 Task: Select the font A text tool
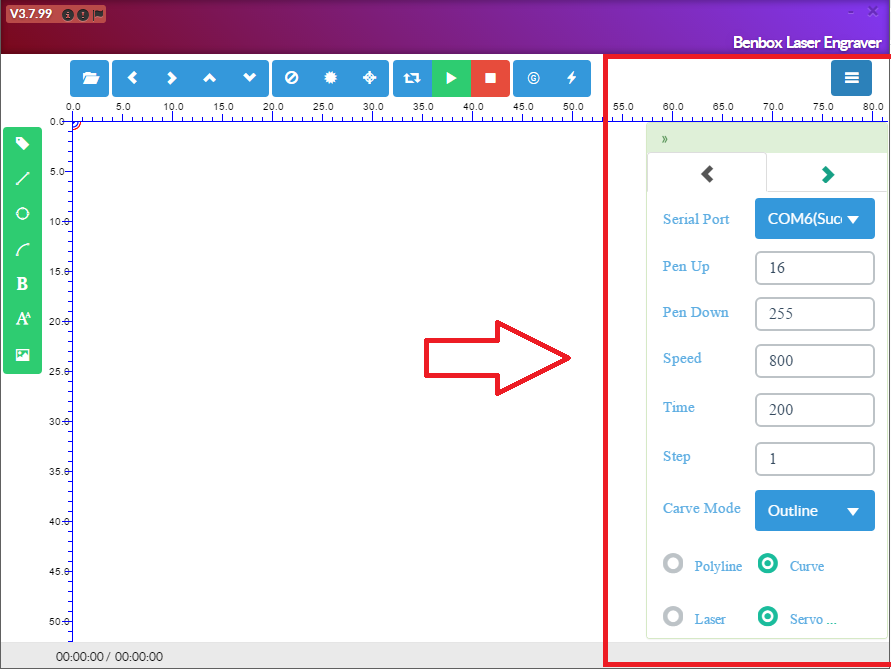[x=23, y=319]
